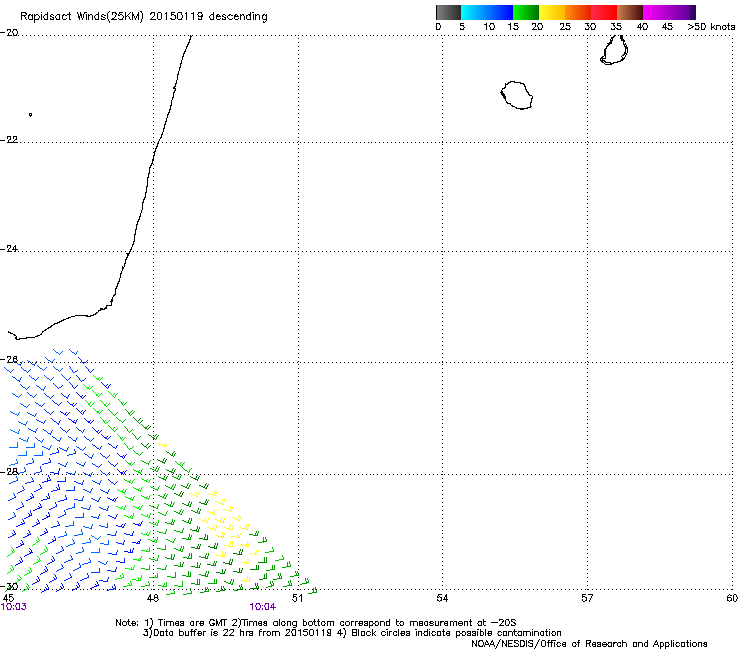Click the latitude label "-22"

9,140
